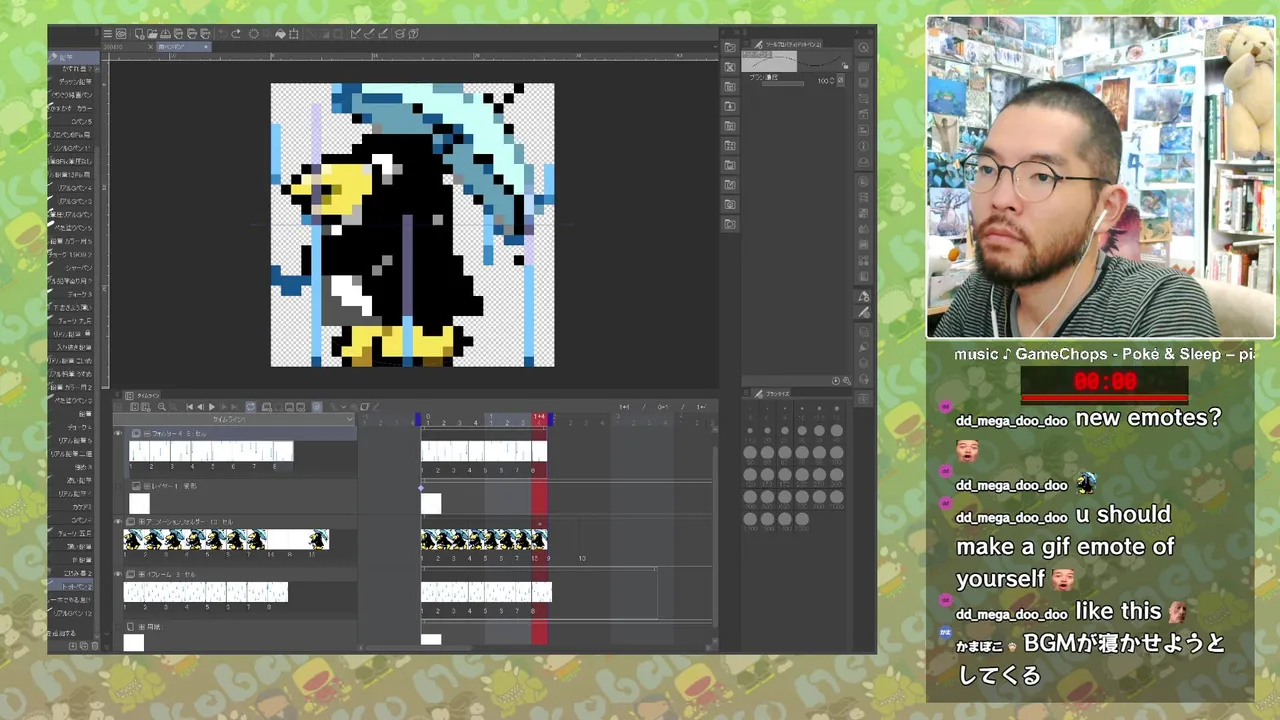1280x720 pixels.
Task: Select the brush sub tool icon in right dock
Action: point(864,312)
